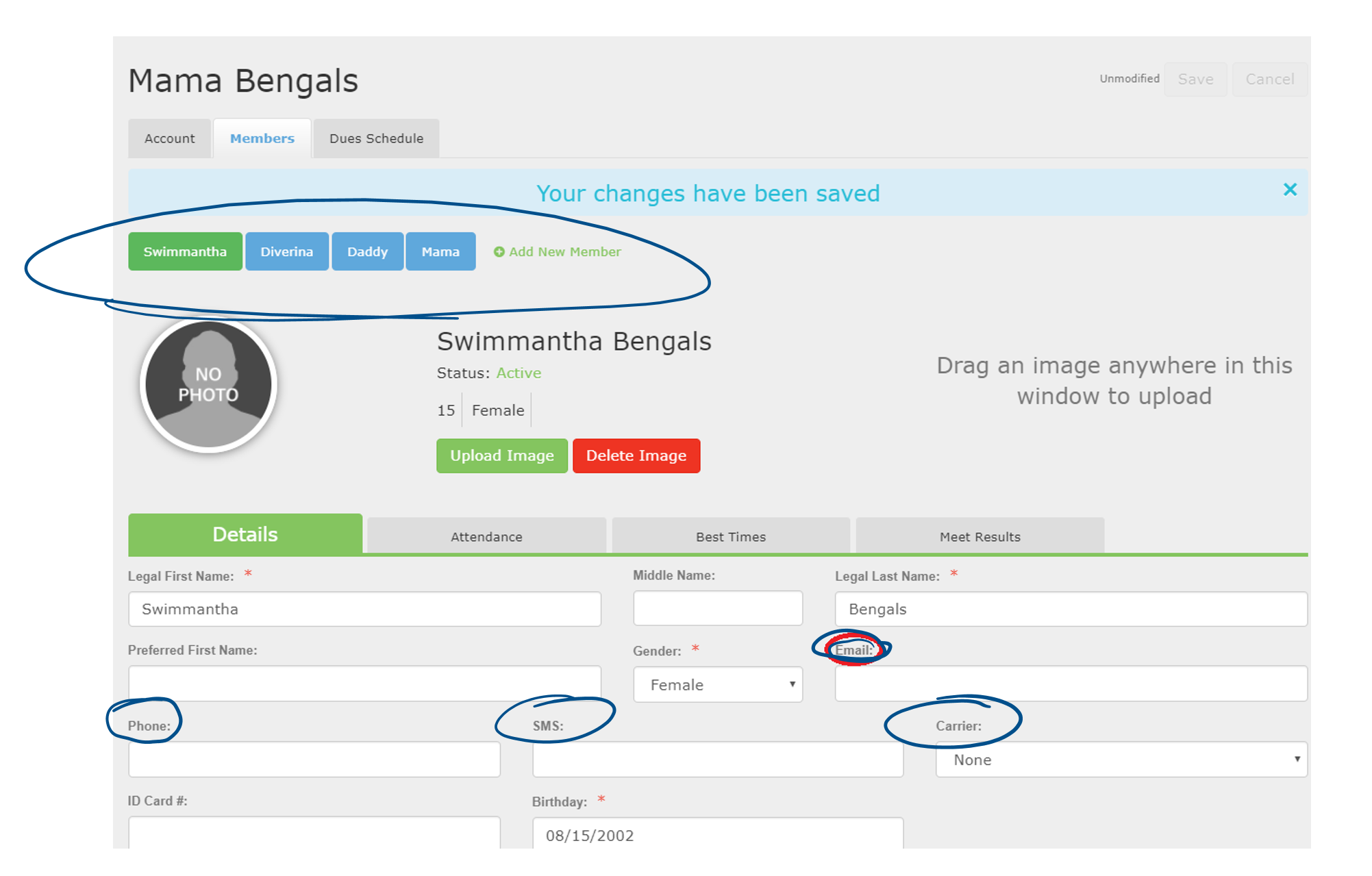Switch to the Account tab

(x=169, y=138)
